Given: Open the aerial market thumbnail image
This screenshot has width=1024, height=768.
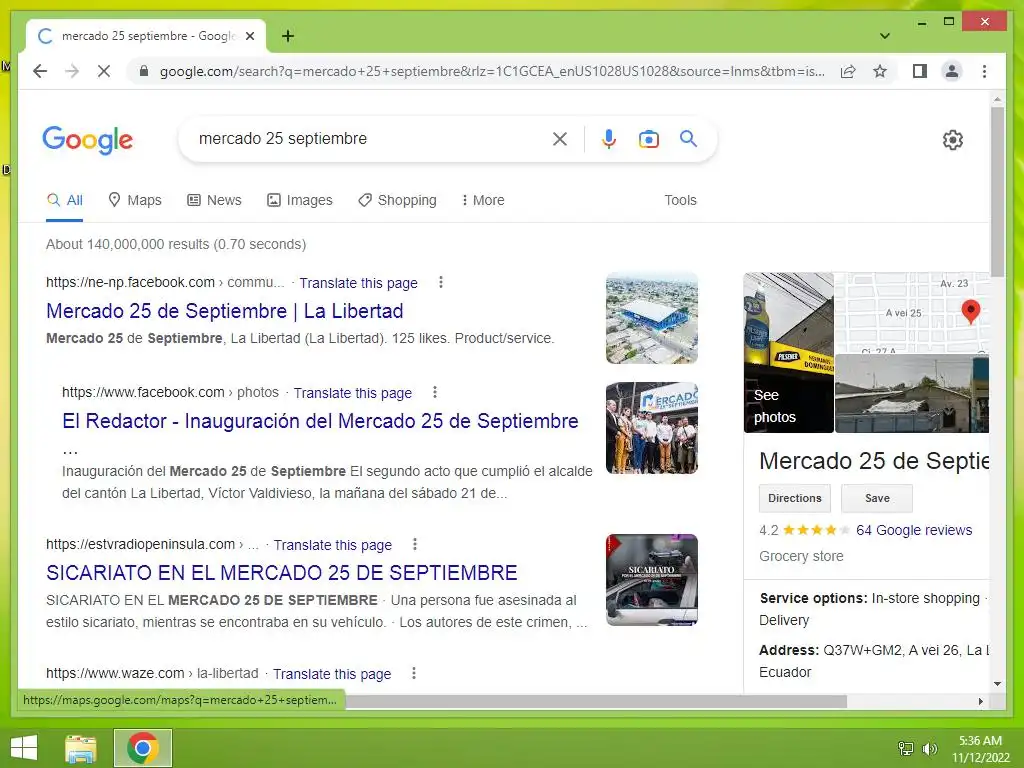Looking at the screenshot, I should pyautogui.click(x=652, y=318).
